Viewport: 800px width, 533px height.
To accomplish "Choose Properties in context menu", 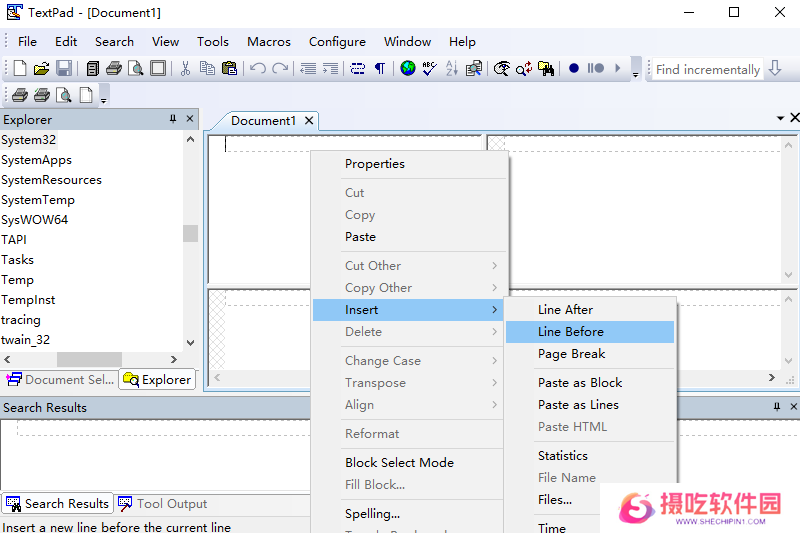I will click(409, 164).
